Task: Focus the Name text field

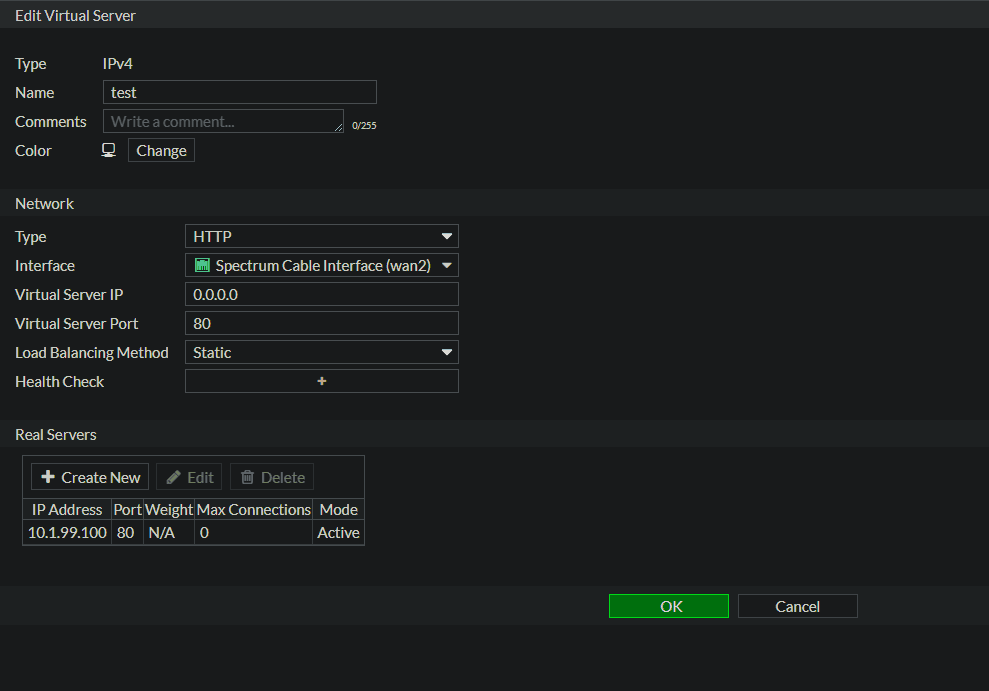Action: [240, 93]
